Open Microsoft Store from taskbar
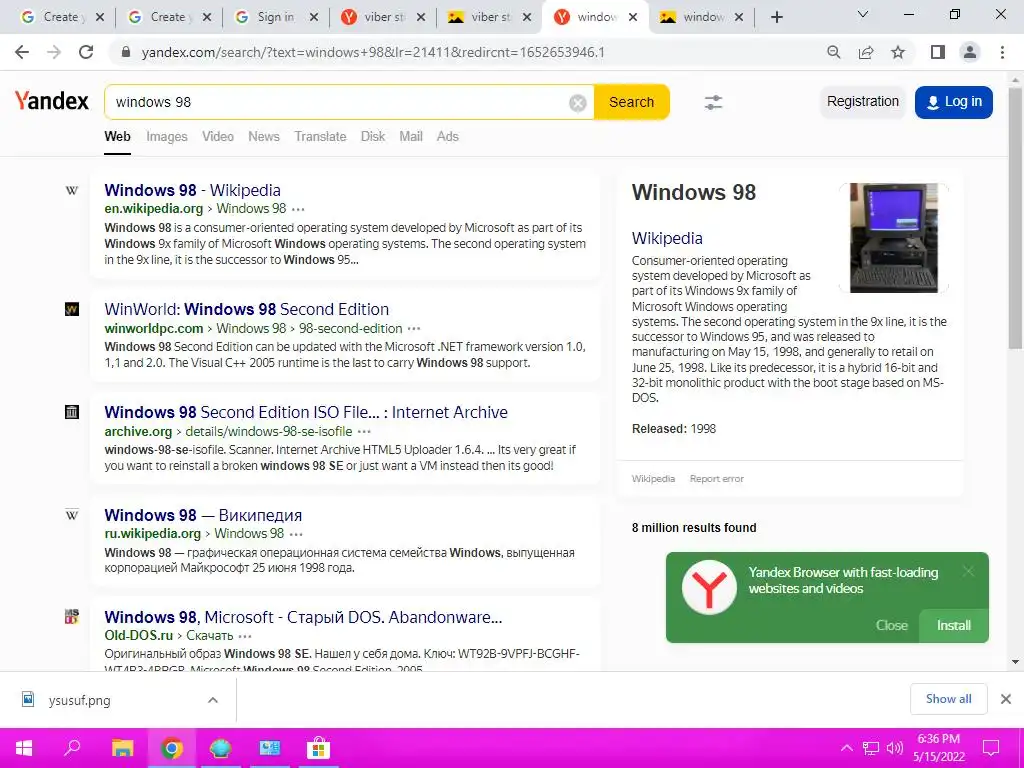Image resolution: width=1024 pixels, height=768 pixels. pyautogui.click(x=318, y=748)
